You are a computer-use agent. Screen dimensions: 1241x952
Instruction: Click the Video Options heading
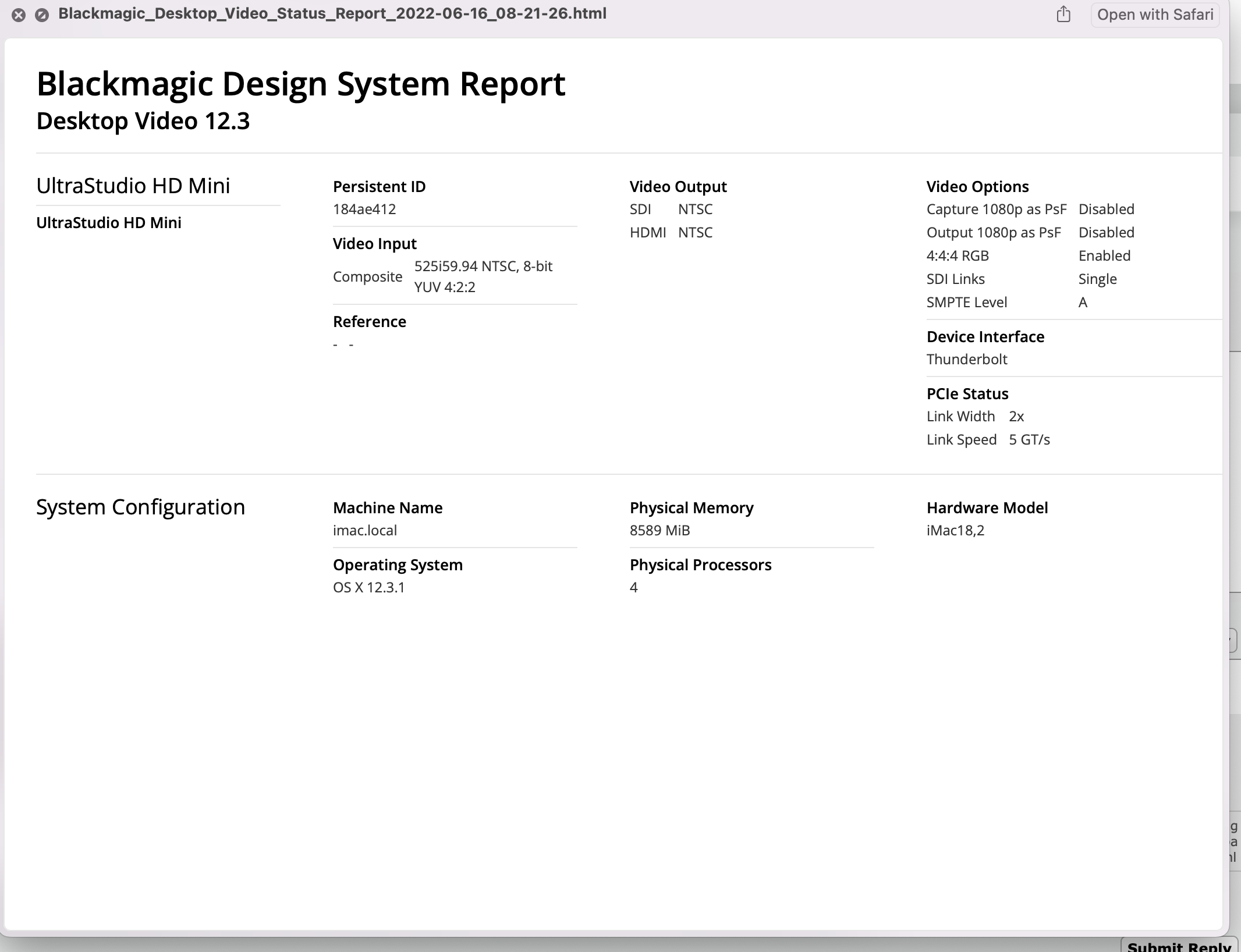(978, 187)
